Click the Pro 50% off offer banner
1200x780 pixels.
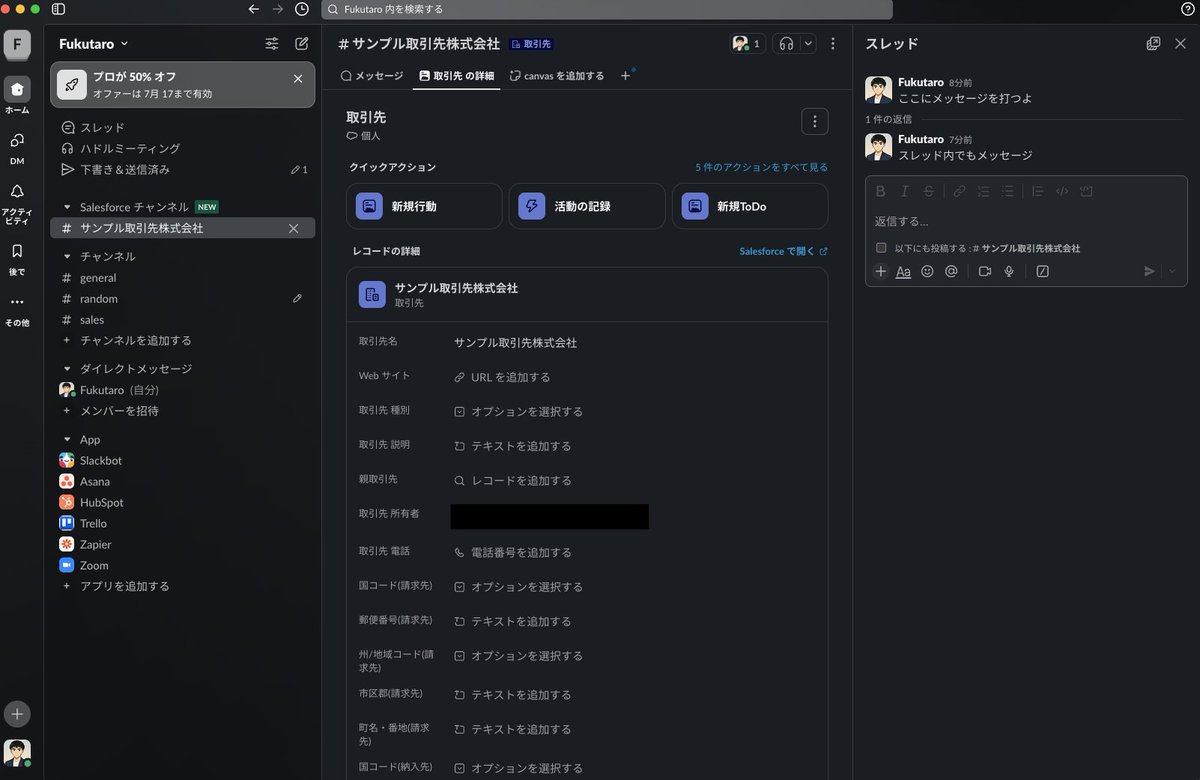[183, 85]
